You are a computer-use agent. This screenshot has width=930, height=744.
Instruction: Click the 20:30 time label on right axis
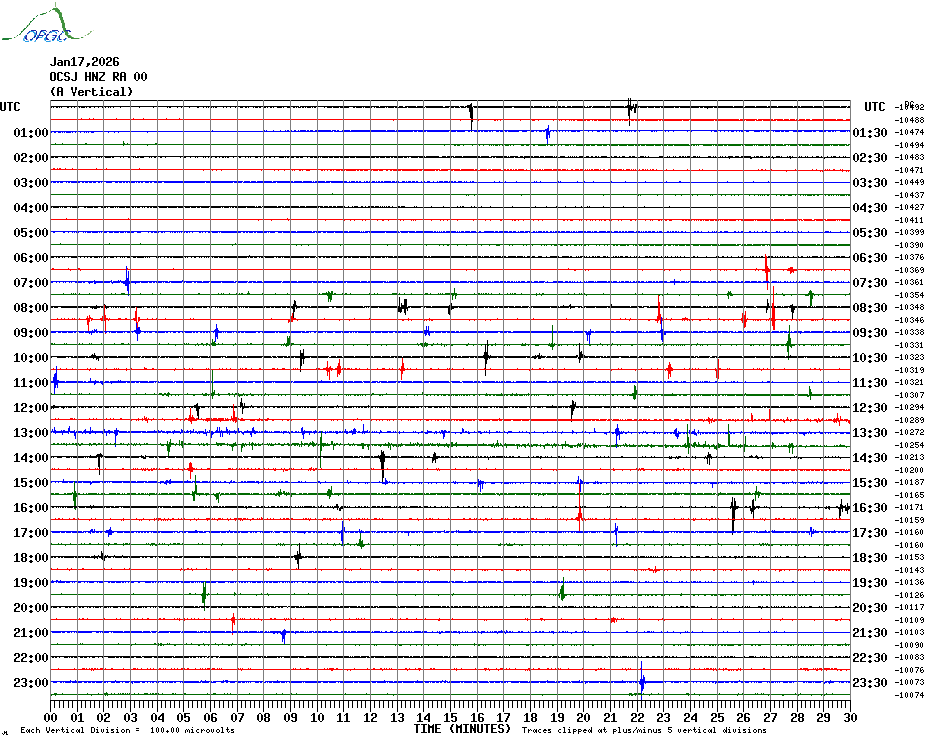pos(870,608)
